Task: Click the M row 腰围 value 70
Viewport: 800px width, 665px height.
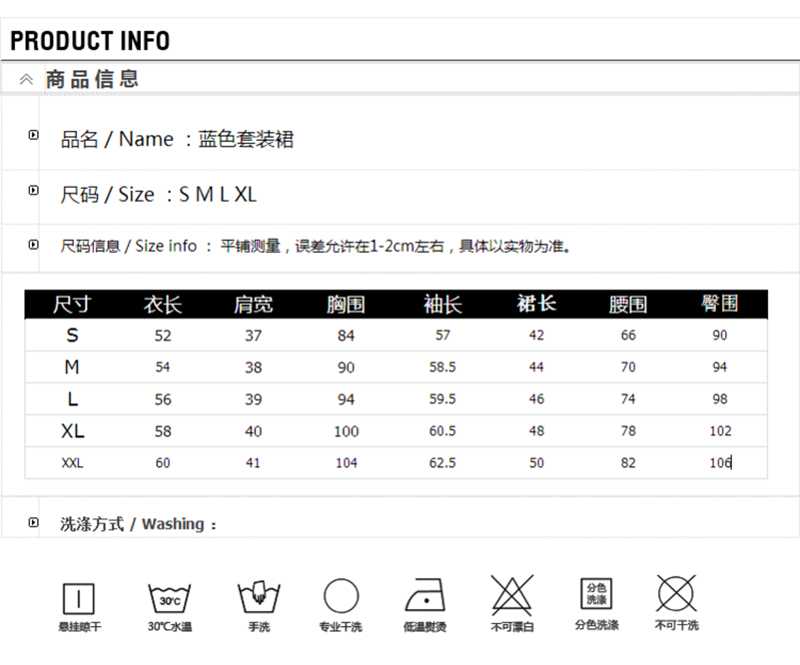Action: (628, 367)
